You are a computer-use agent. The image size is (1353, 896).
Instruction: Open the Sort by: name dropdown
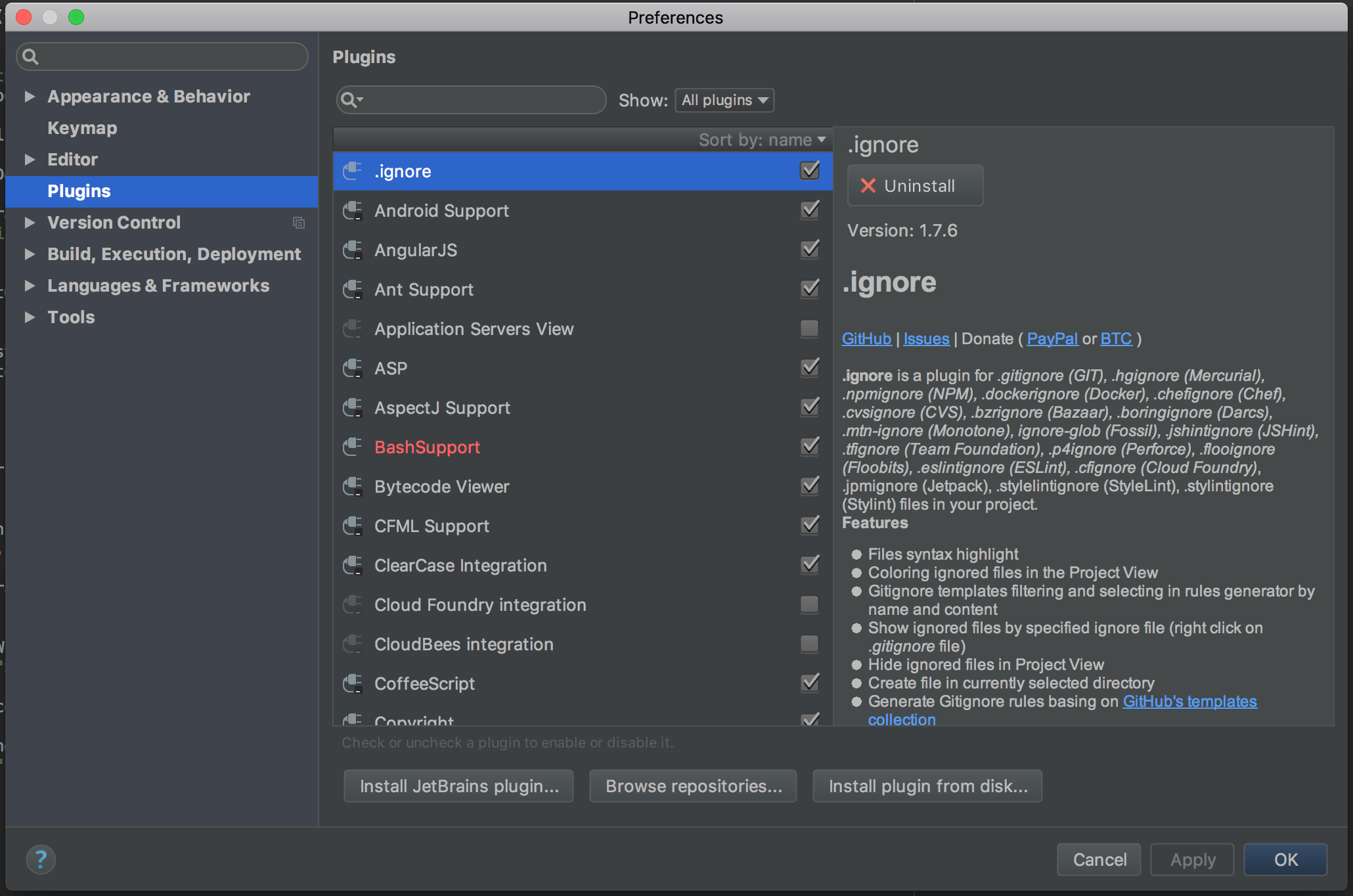click(x=762, y=139)
